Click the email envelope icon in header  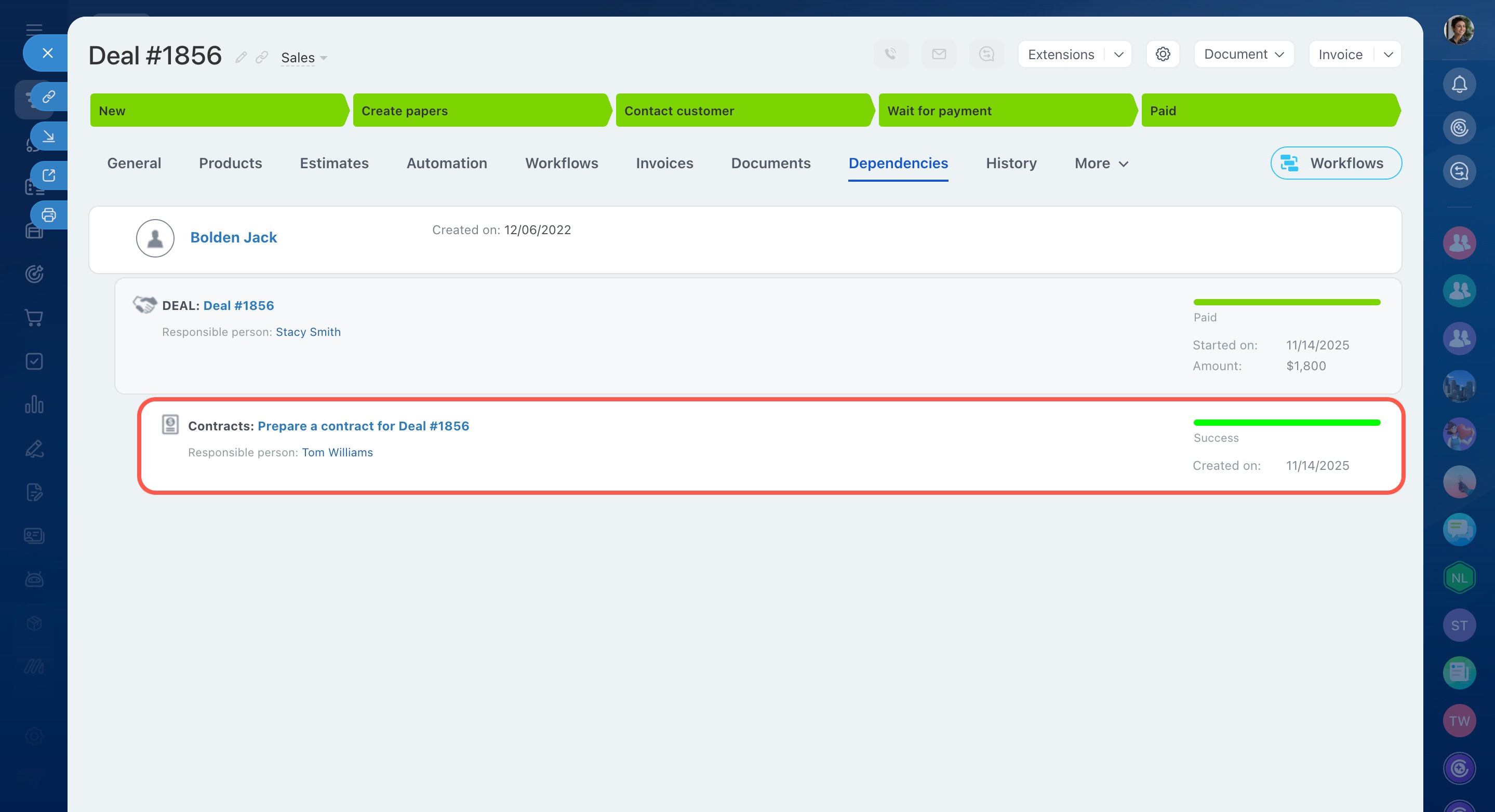pyautogui.click(x=939, y=54)
